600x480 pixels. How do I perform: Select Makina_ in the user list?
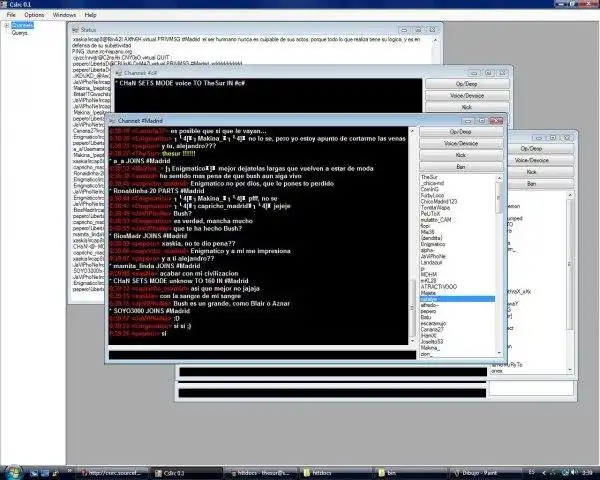click(x=430, y=348)
